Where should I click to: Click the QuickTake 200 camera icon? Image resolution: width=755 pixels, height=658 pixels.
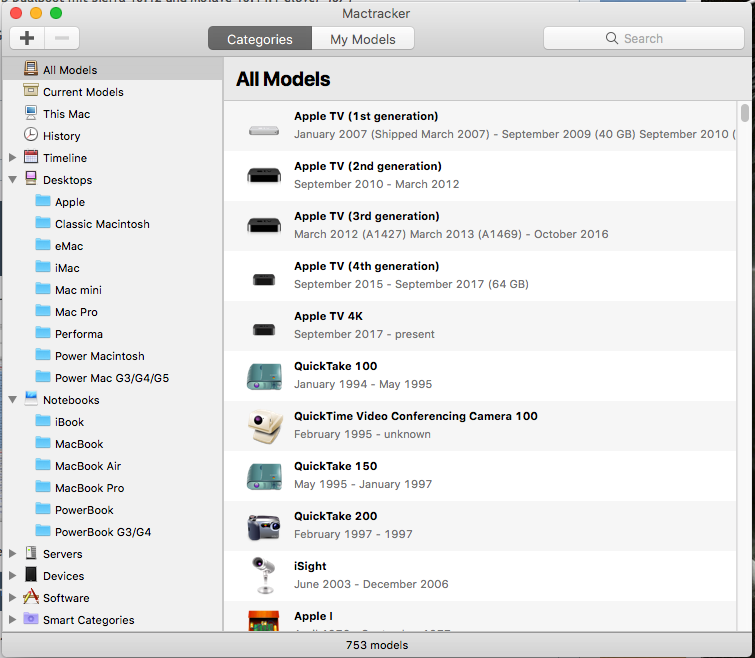[264, 527]
